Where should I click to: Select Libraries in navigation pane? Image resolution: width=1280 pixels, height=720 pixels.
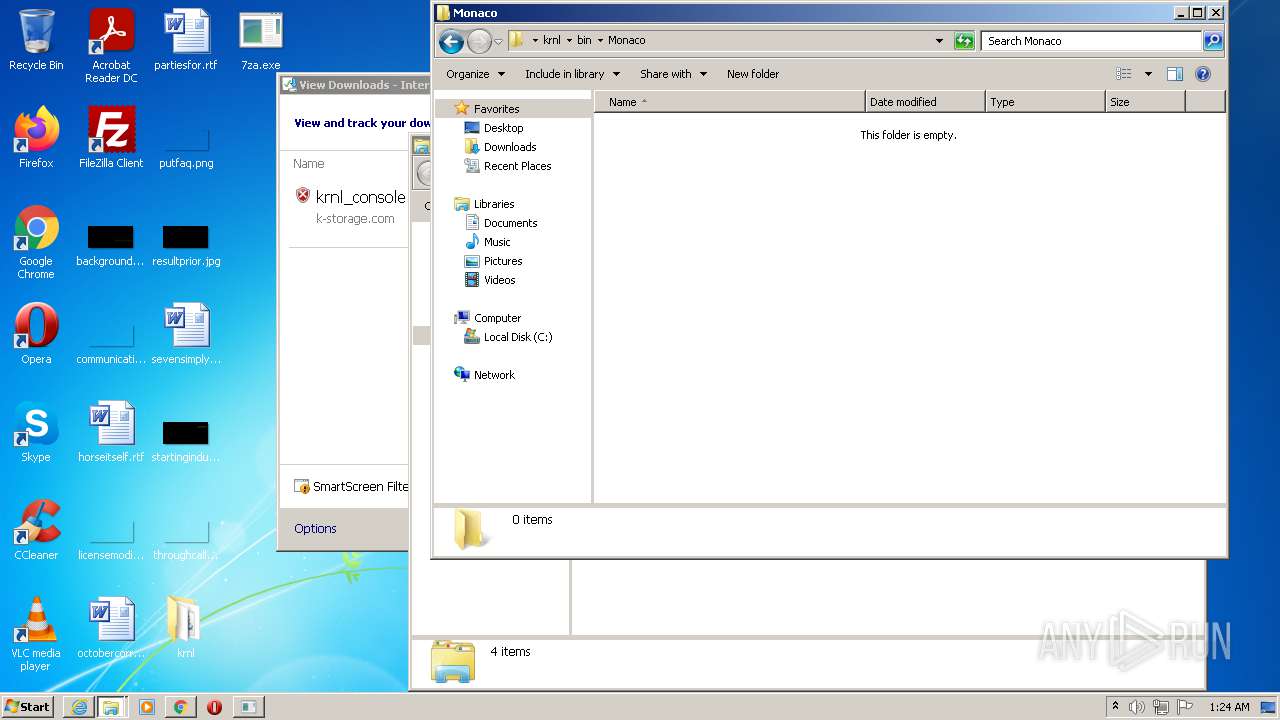(x=494, y=203)
